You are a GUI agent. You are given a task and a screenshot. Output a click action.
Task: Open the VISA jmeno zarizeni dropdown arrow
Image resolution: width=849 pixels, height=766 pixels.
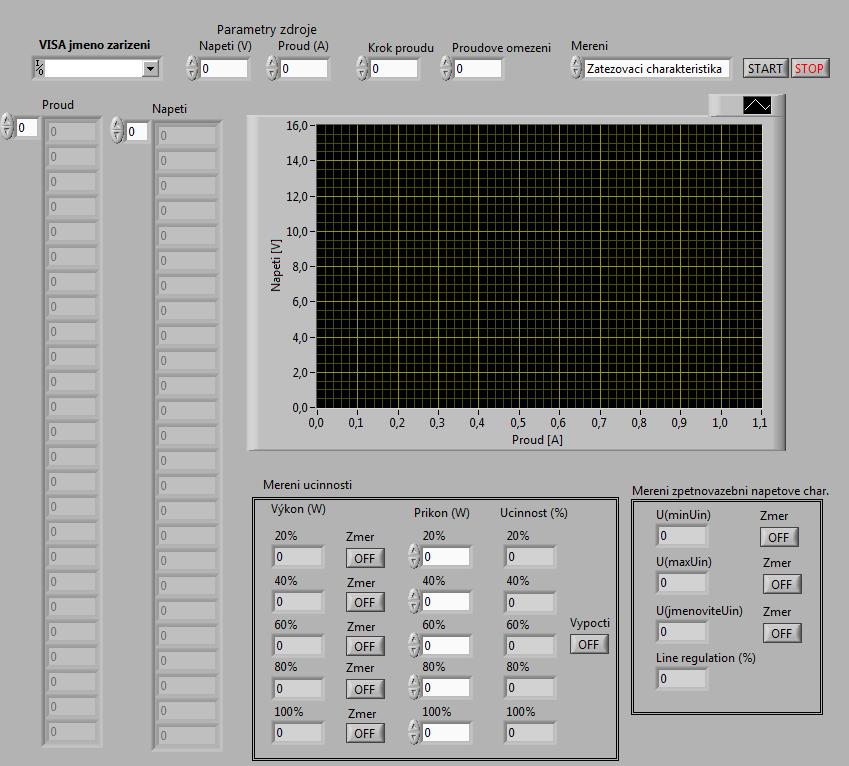pos(150,68)
